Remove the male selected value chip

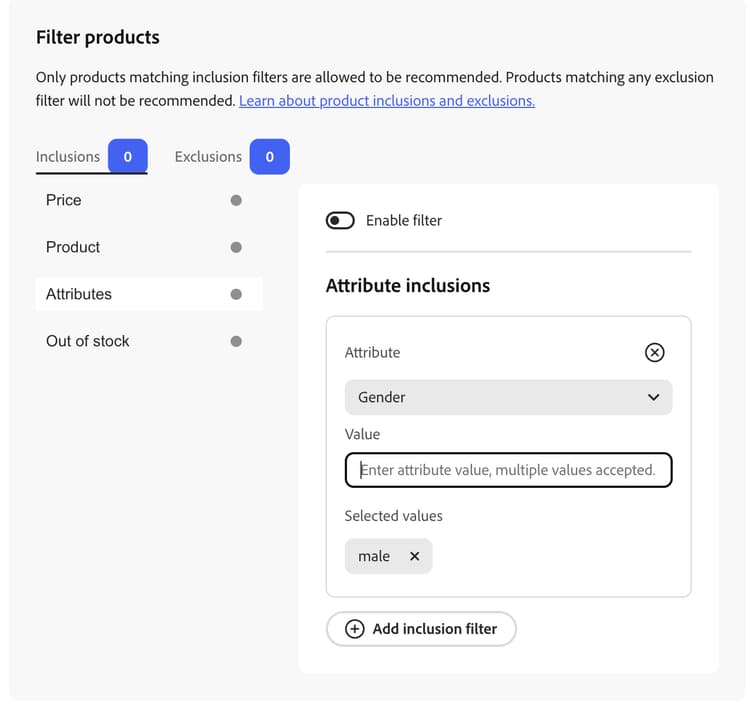tap(414, 556)
